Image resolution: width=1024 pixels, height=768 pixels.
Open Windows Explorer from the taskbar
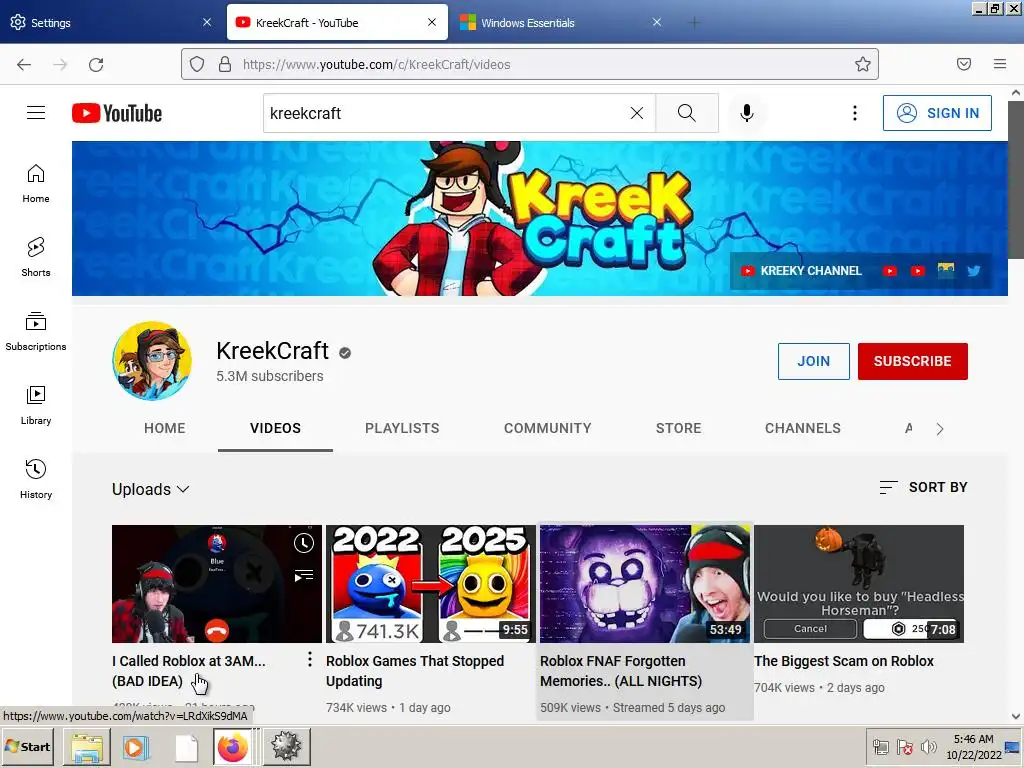(x=87, y=747)
